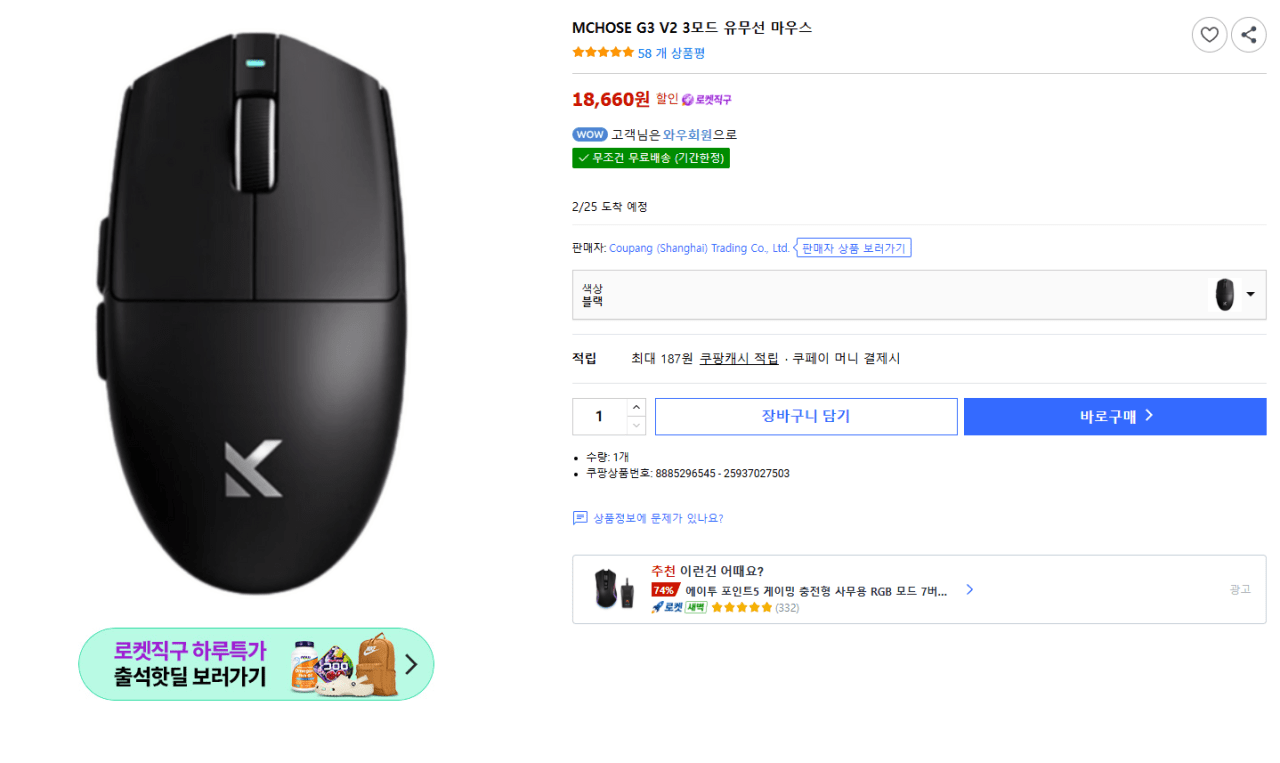Click the 바로구매 button
This screenshot has width=1280, height=763.
pyautogui.click(x=1115, y=417)
